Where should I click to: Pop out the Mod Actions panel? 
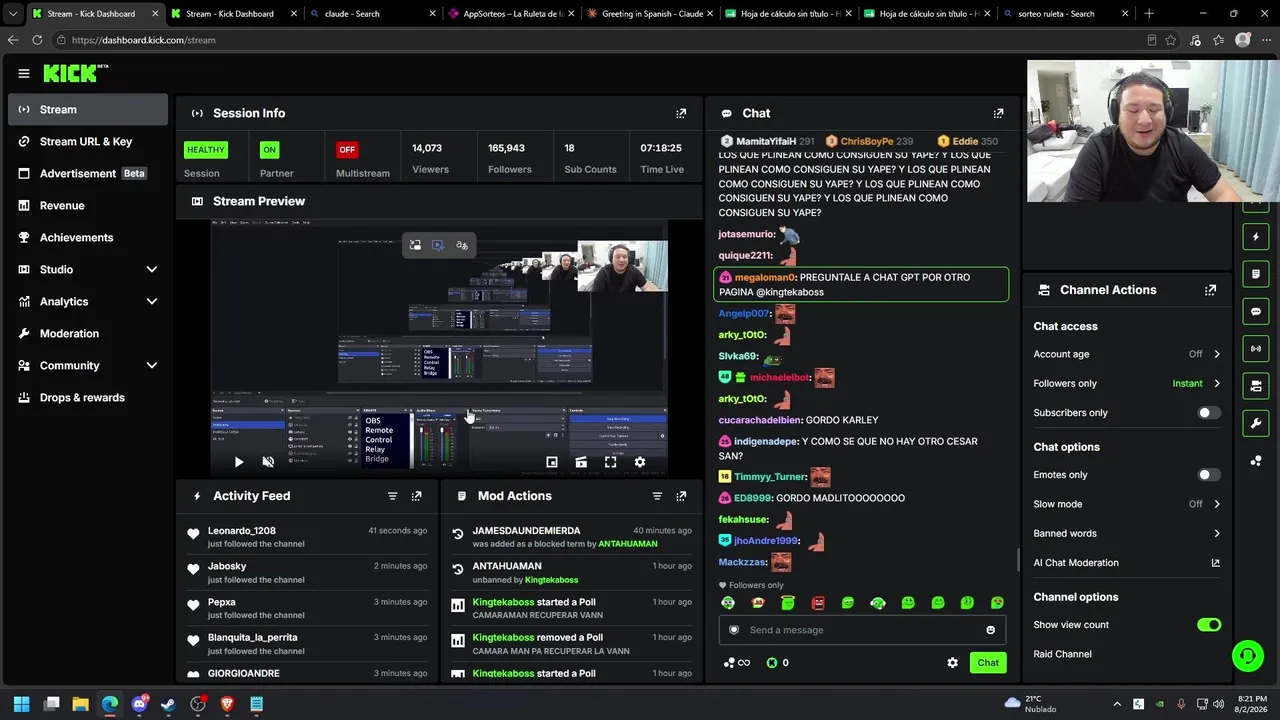pyautogui.click(x=681, y=496)
